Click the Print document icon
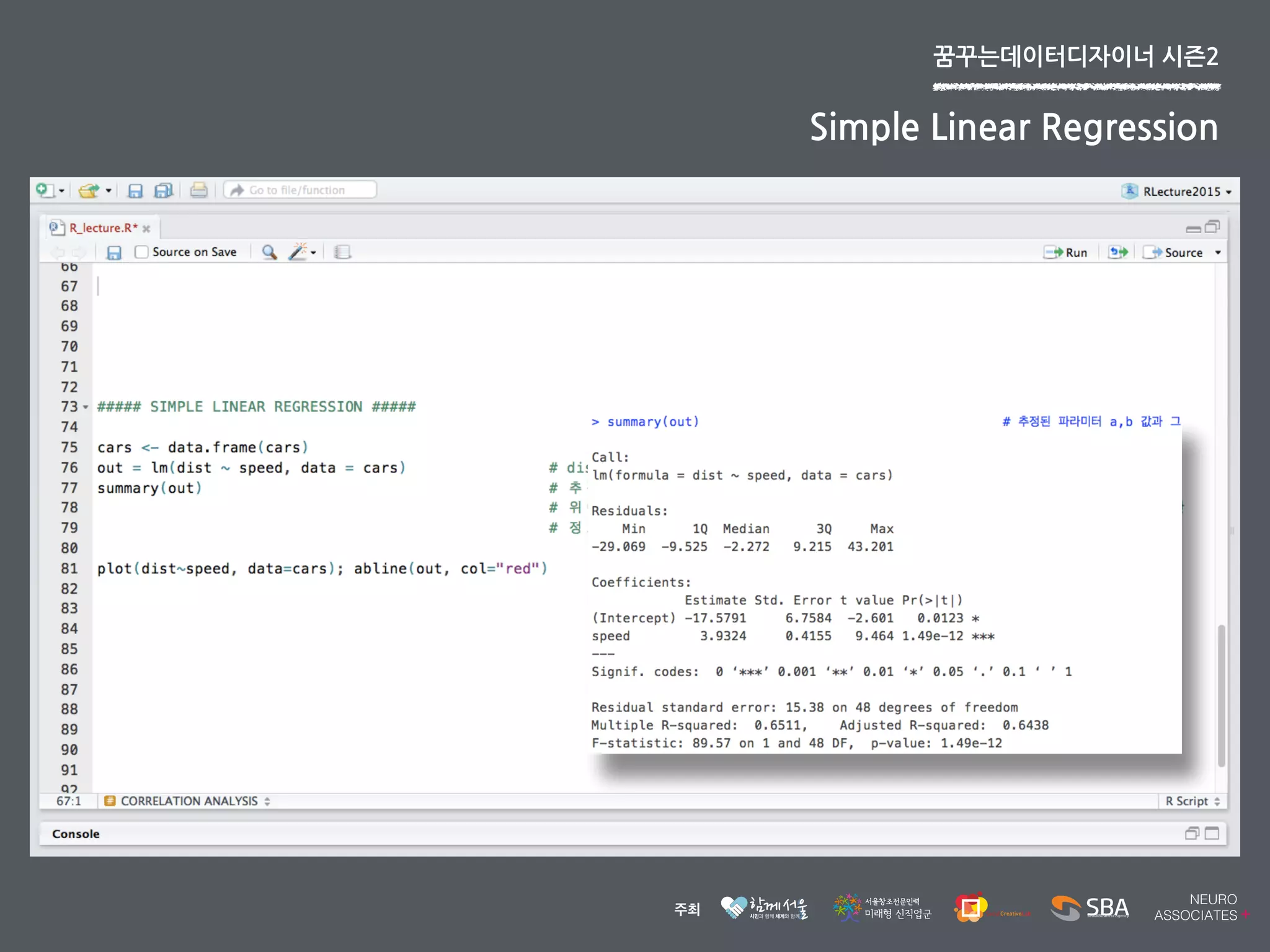 tap(198, 190)
